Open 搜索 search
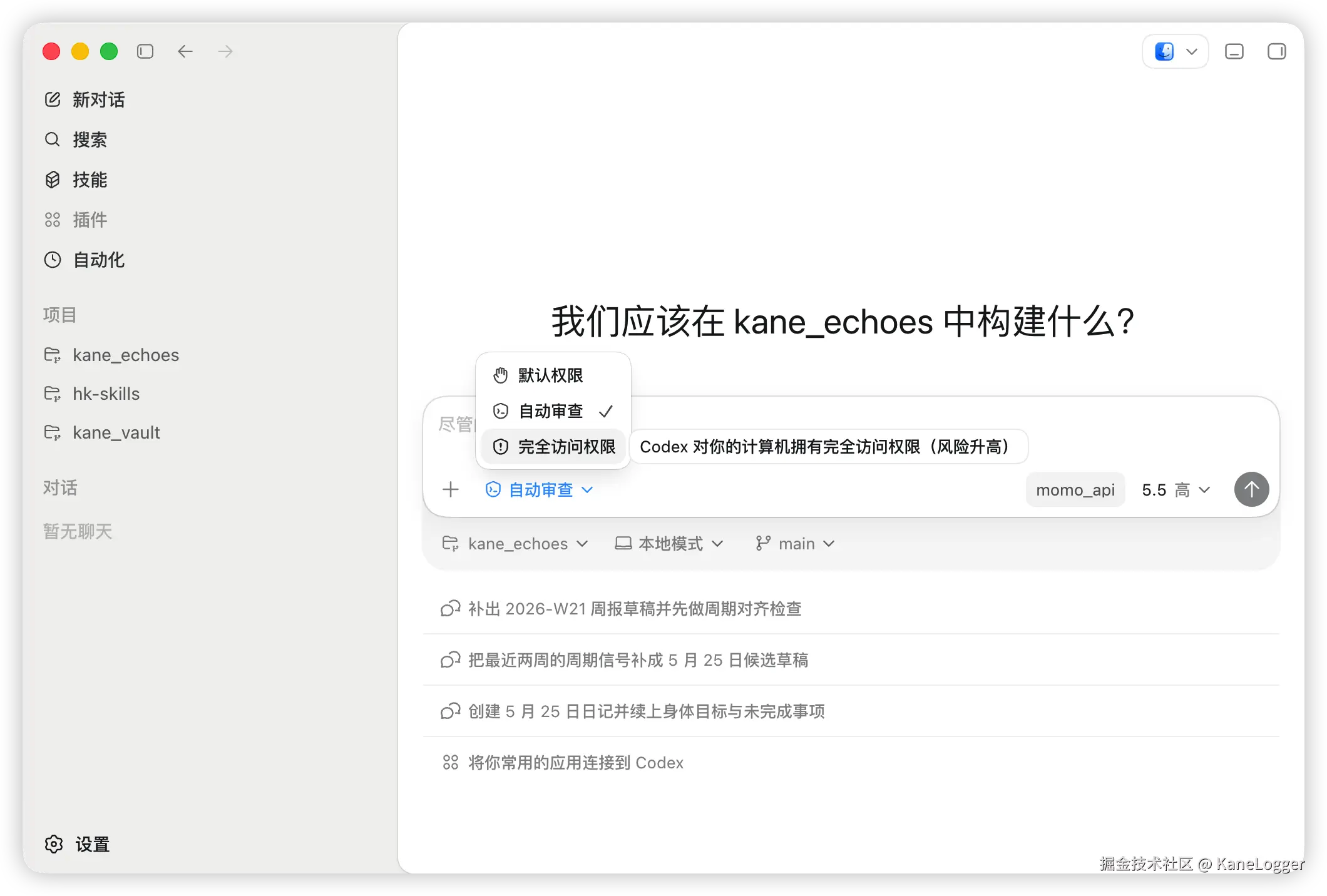 click(76, 140)
